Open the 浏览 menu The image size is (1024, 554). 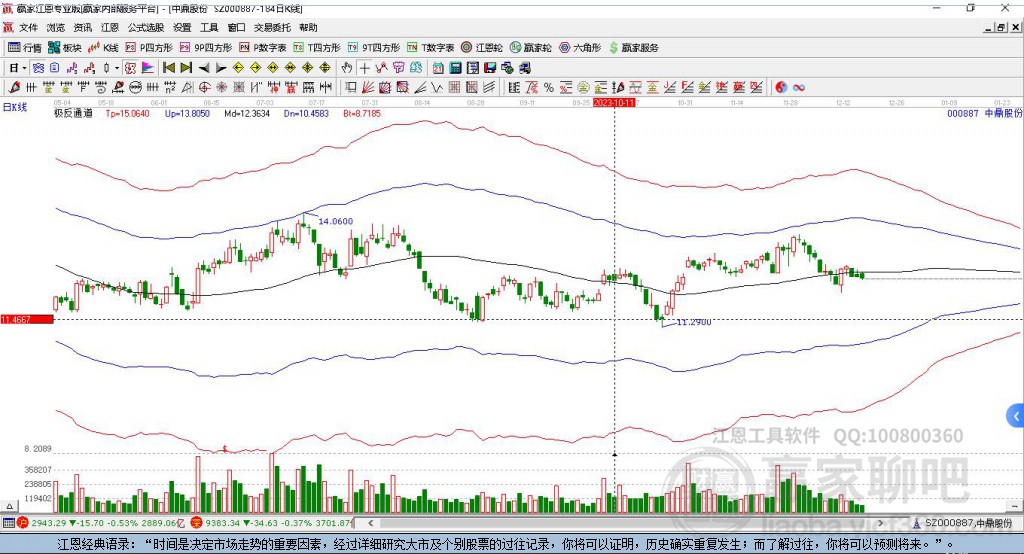[56, 27]
